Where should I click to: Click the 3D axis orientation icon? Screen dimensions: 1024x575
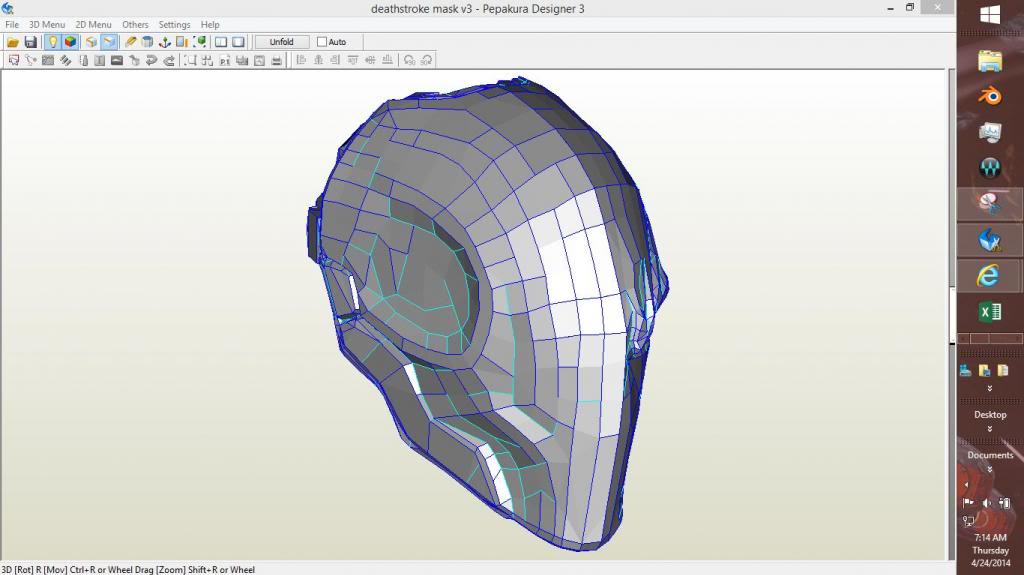click(x=165, y=42)
